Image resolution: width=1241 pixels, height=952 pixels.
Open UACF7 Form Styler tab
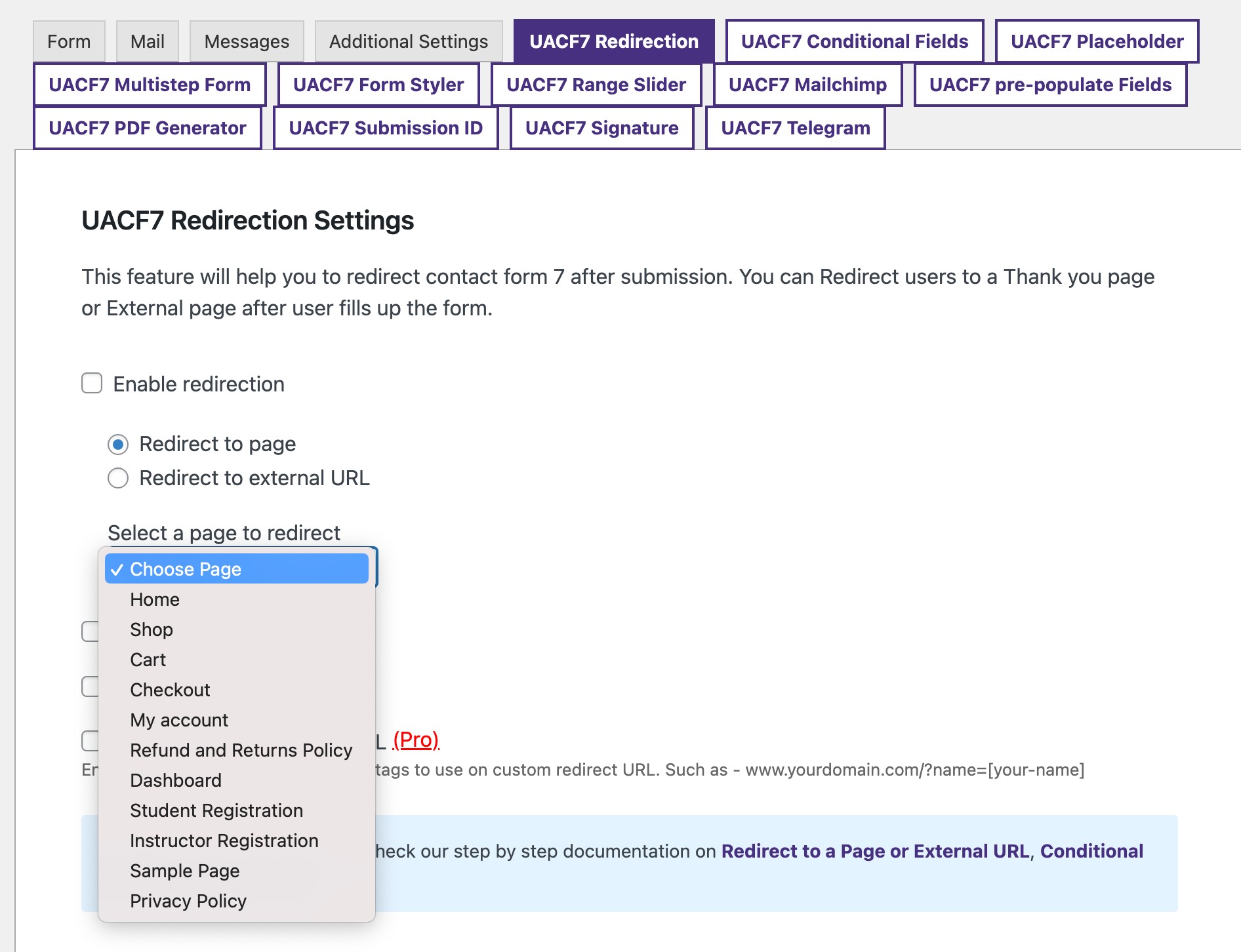coord(378,85)
